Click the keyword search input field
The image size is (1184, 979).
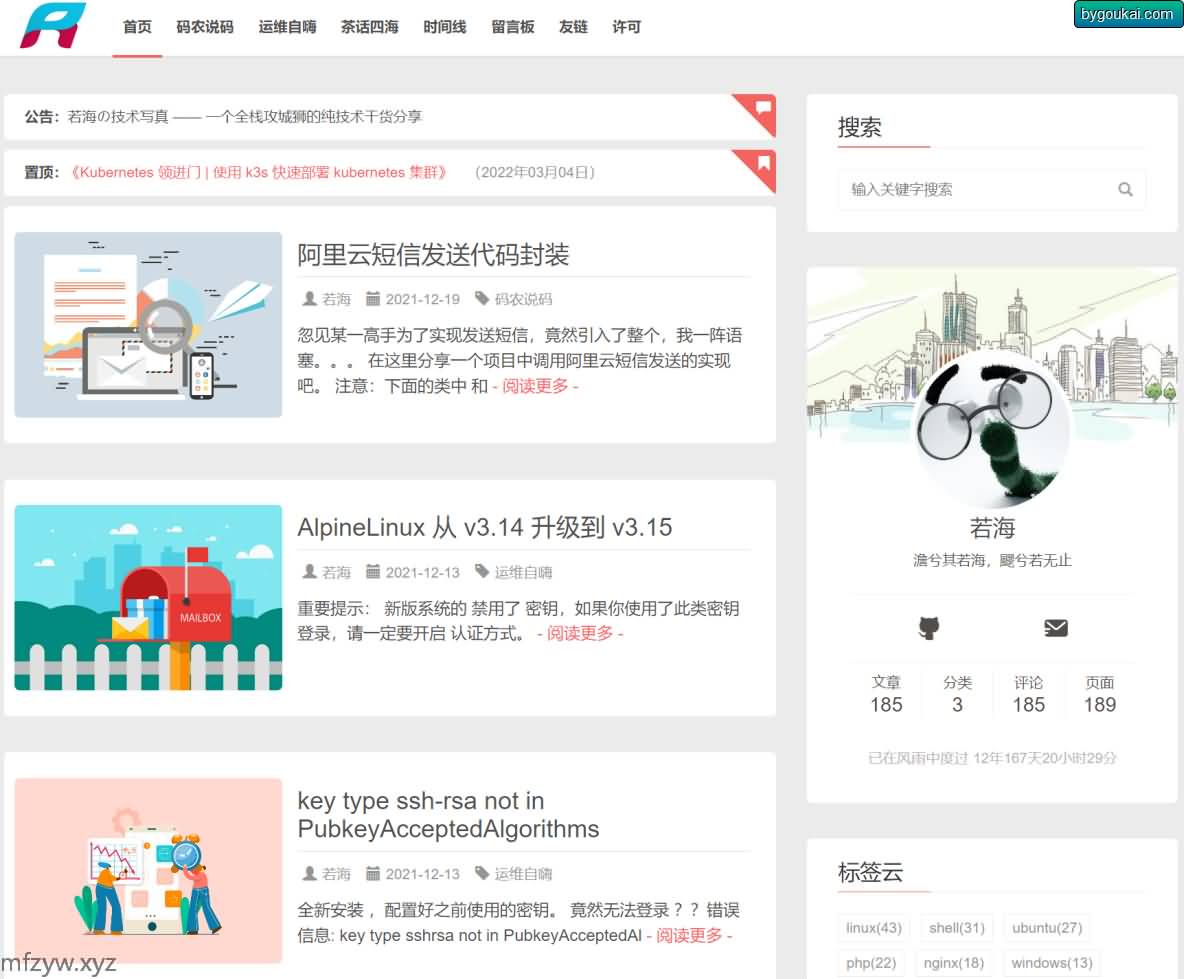975,189
